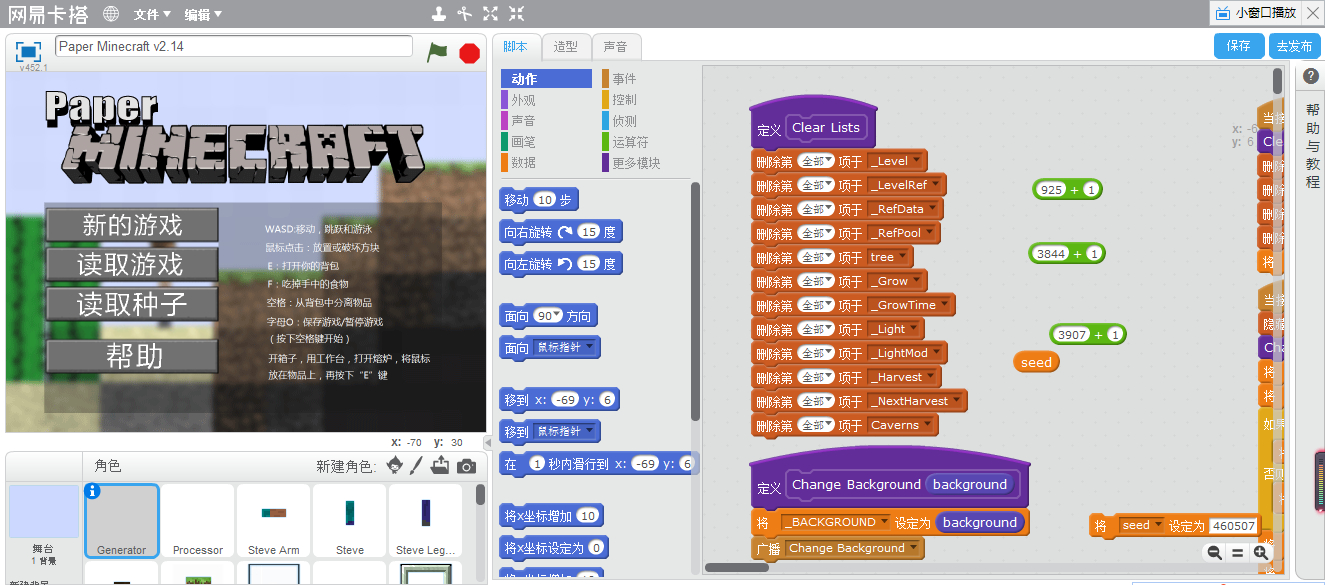Select the 事件 block category
The height and width of the screenshot is (585, 1325).
coord(646,79)
